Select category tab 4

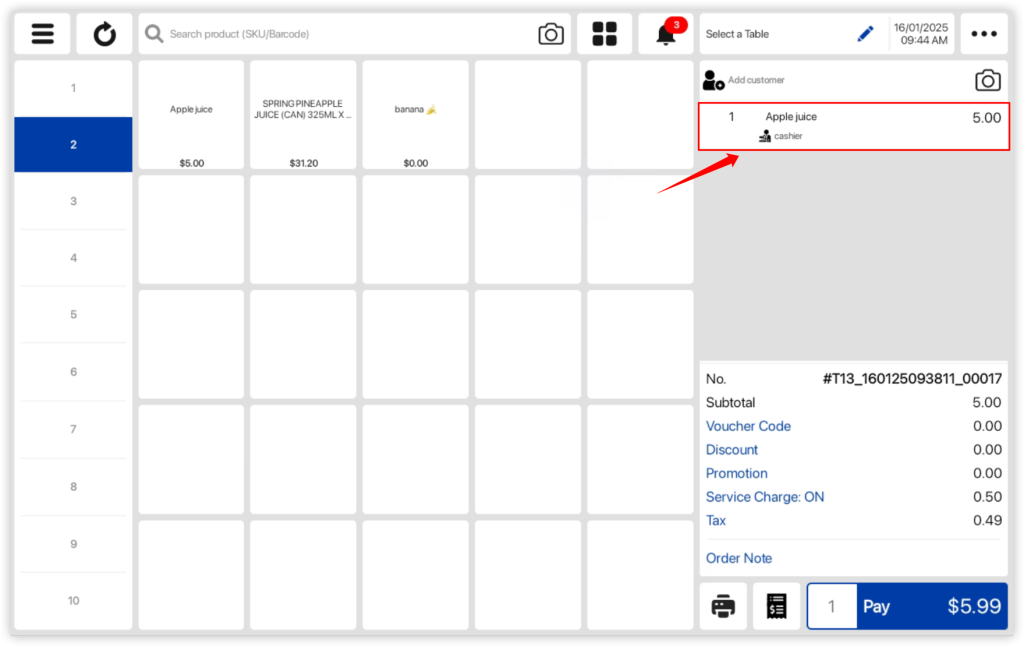point(73,258)
